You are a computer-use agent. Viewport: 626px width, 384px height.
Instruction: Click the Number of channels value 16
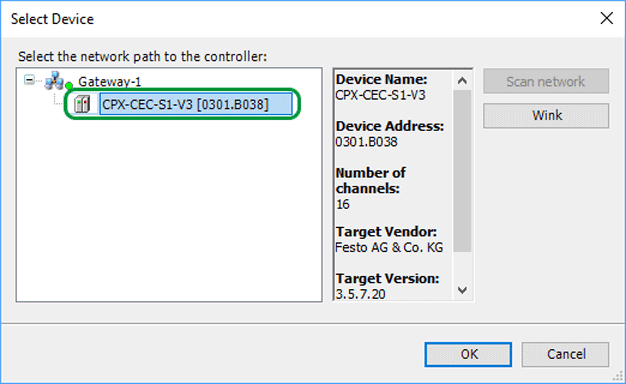[343, 204]
